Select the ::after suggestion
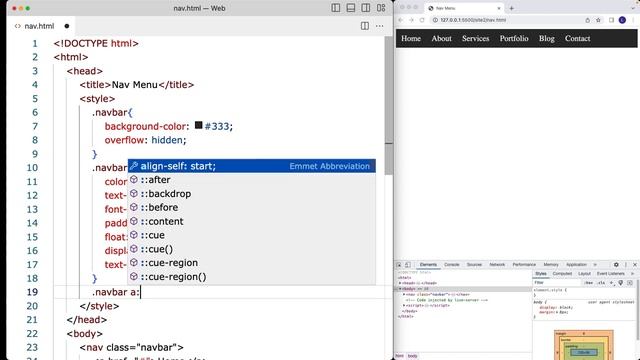This screenshot has height=360, width=640. pyautogui.click(x=251, y=180)
